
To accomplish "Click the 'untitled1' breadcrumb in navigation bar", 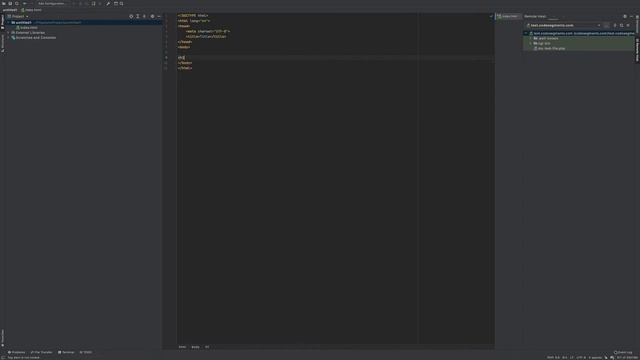I will (x=10, y=10).
